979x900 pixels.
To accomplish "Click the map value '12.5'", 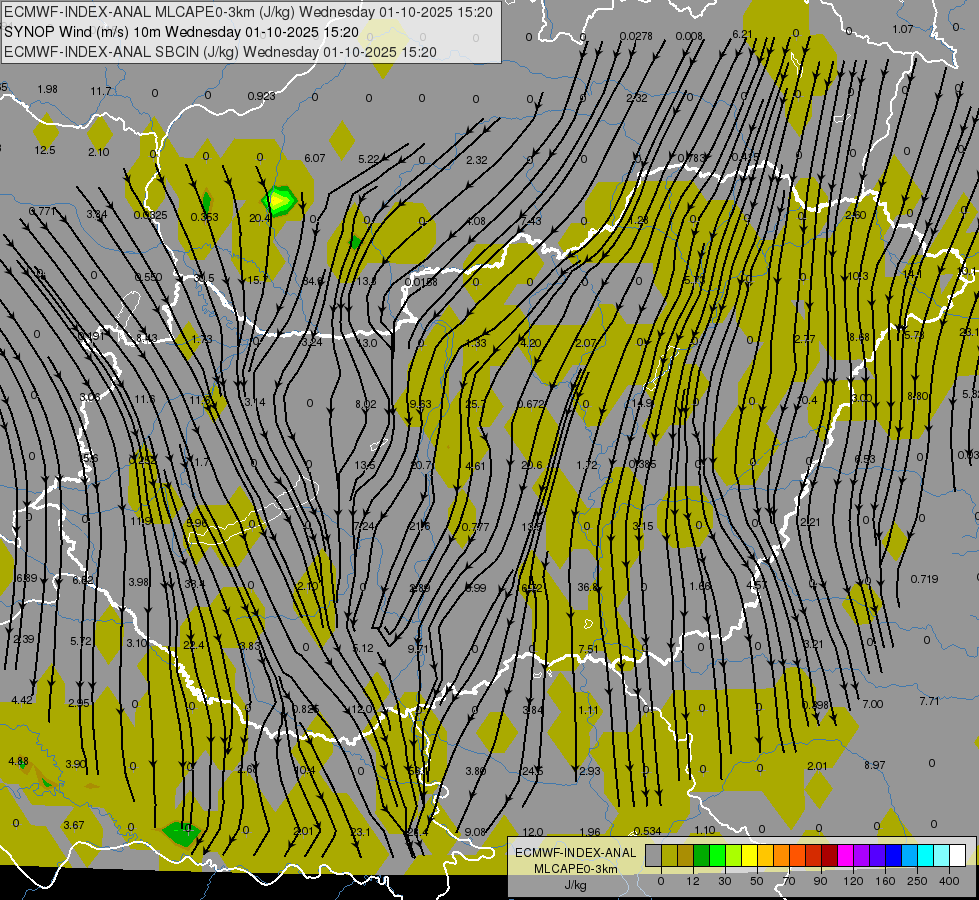I will pos(45,150).
